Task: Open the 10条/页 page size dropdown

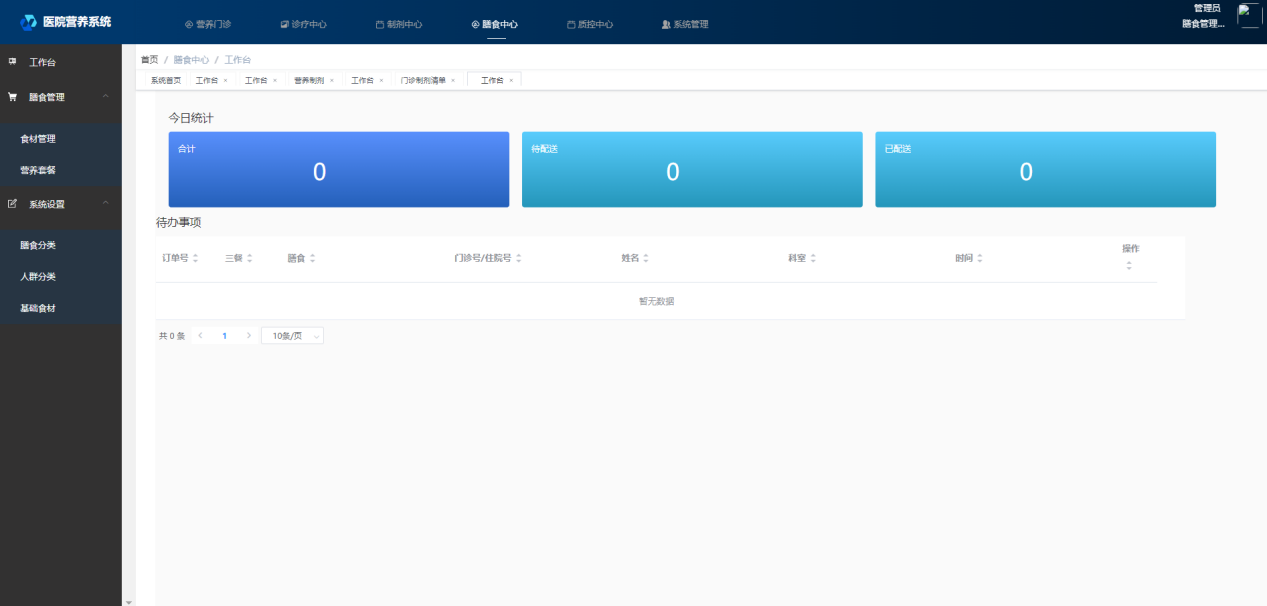Action: click(x=292, y=336)
